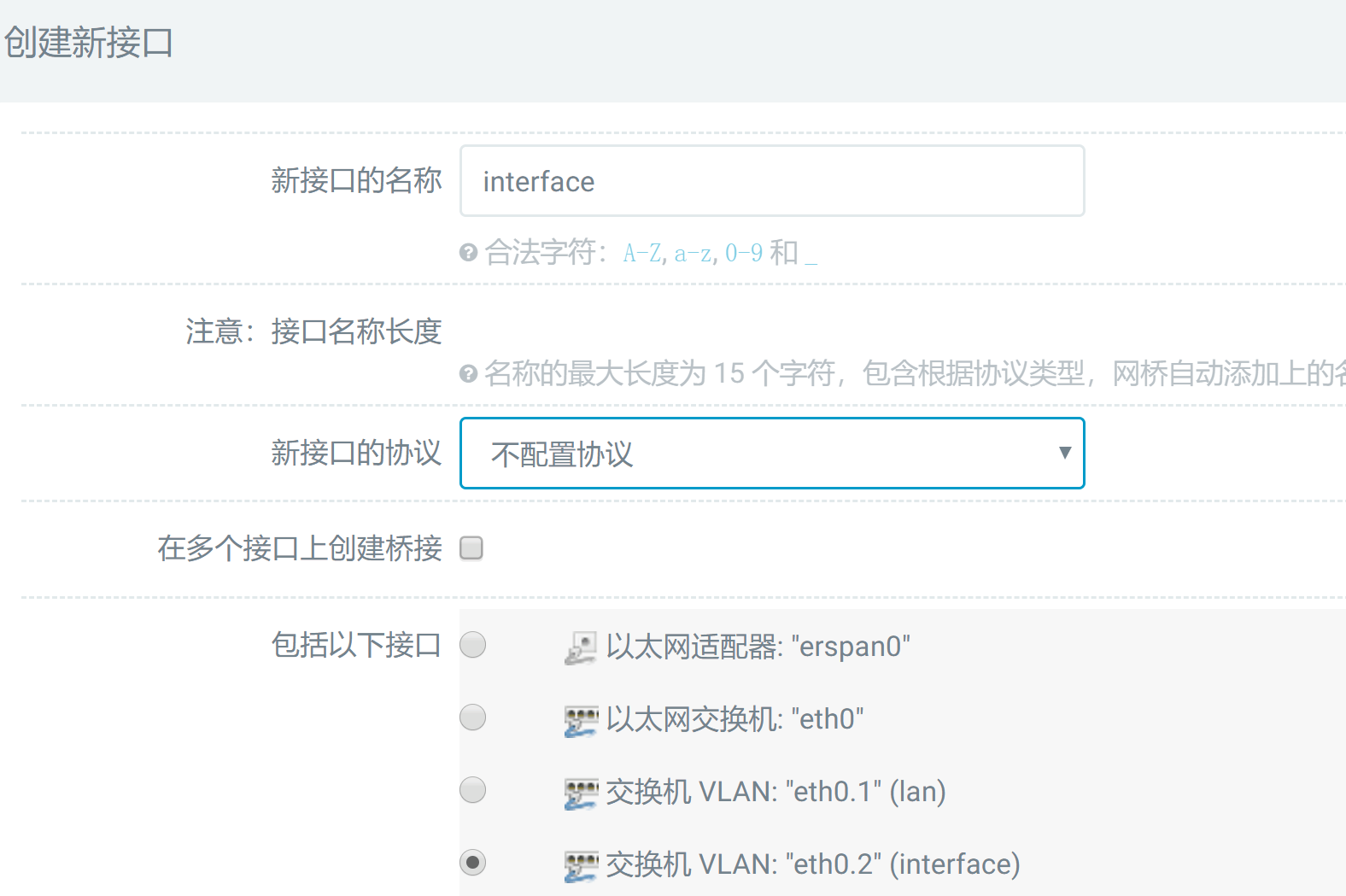1346x896 pixels.
Task: Select the erspan0 radio button
Action: [x=473, y=644]
